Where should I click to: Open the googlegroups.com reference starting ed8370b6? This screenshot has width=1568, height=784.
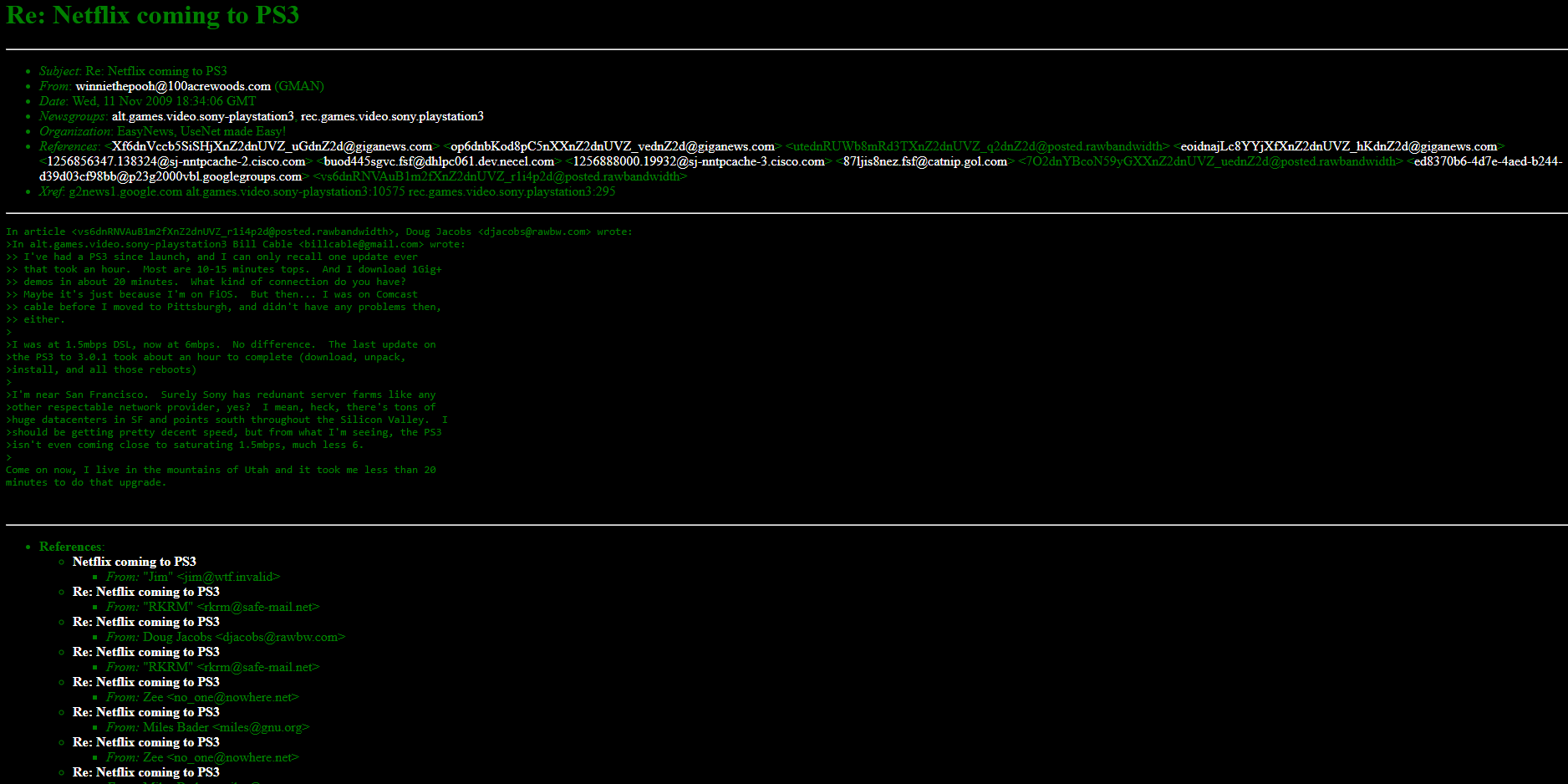[x=801, y=169]
